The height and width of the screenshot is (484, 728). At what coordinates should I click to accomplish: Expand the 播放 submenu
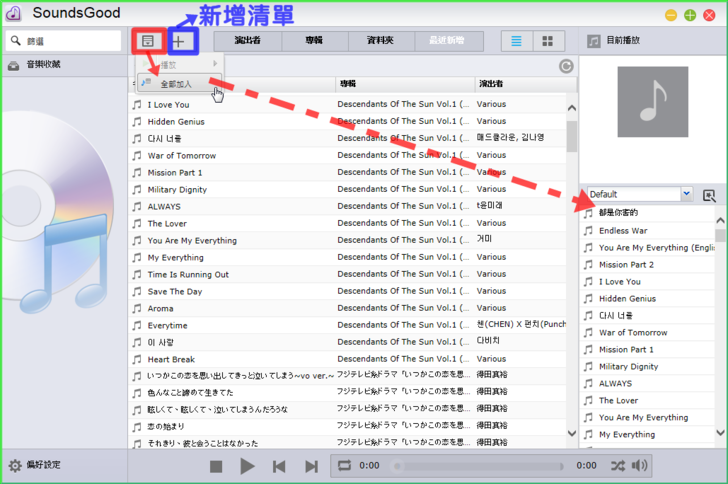coord(180,65)
